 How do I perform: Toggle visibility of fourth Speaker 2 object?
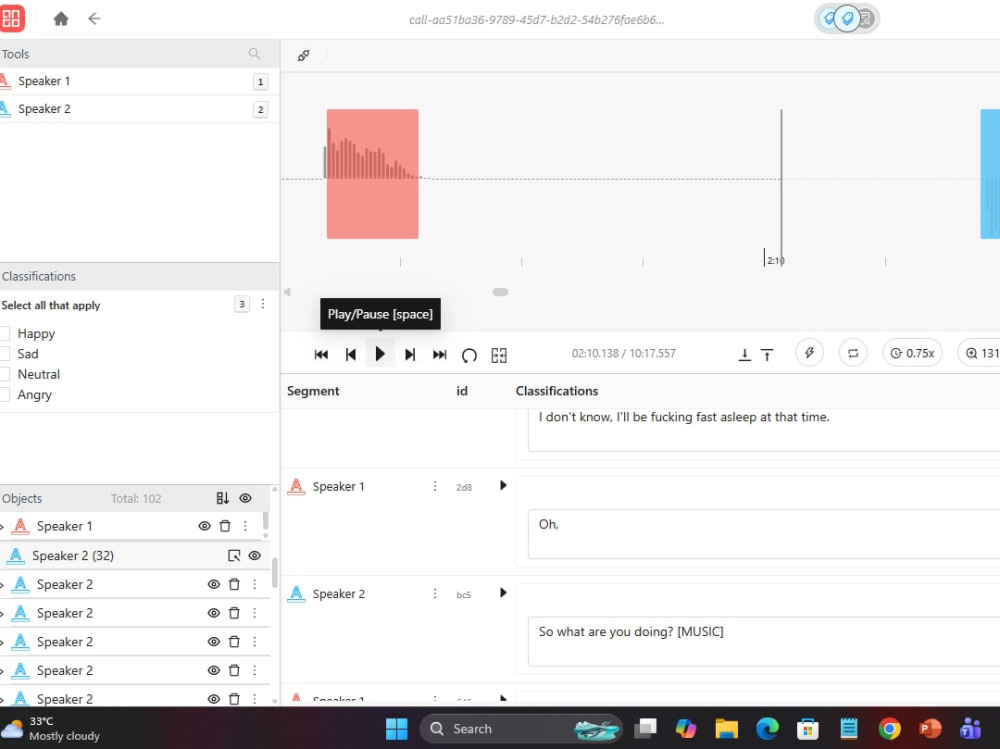(214, 671)
